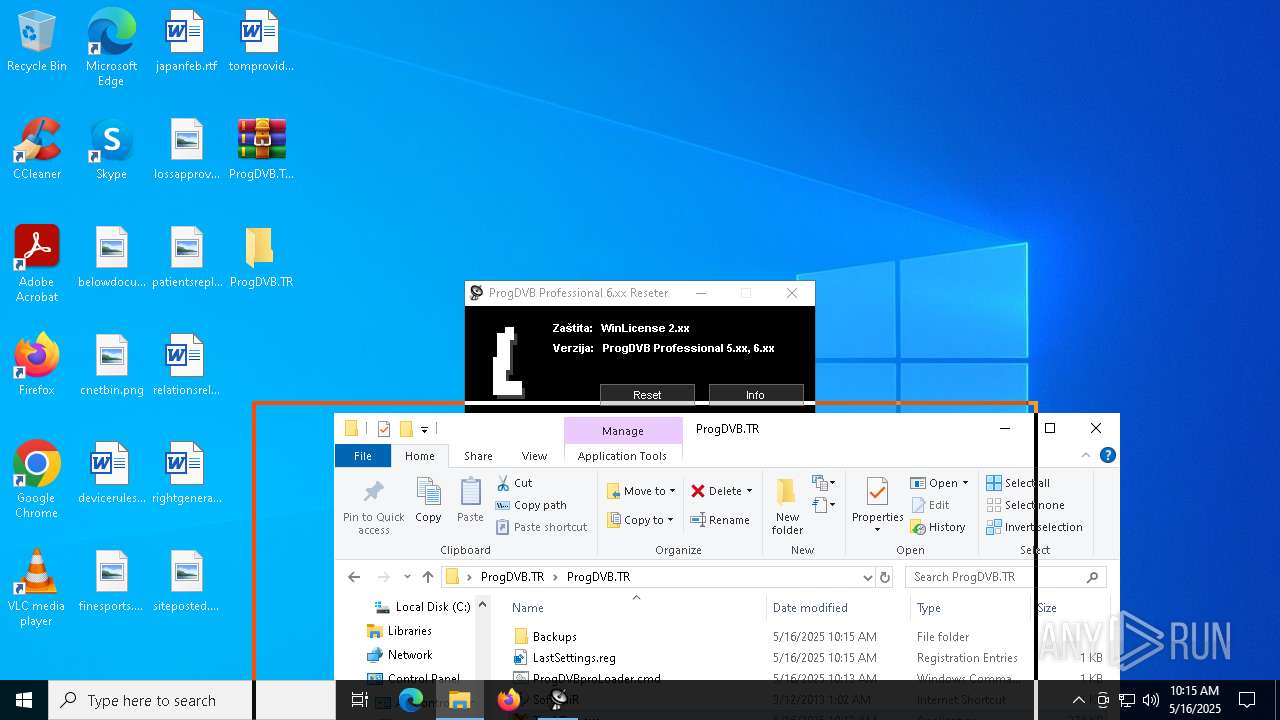Open New item dropdown in New group
Screen dimensions: 1280x720
(824, 484)
